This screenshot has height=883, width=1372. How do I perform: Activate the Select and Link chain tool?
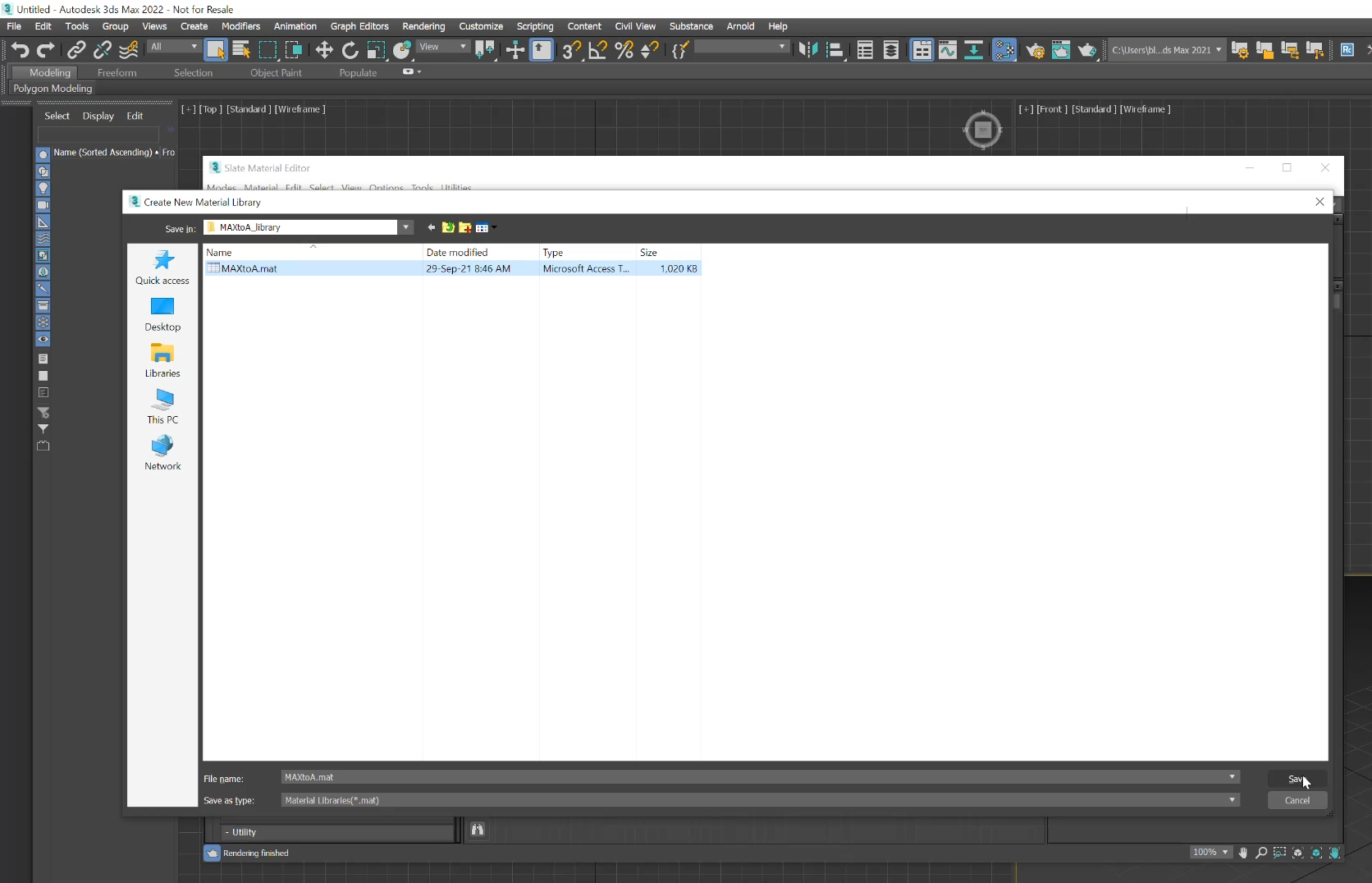(x=76, y=50)
